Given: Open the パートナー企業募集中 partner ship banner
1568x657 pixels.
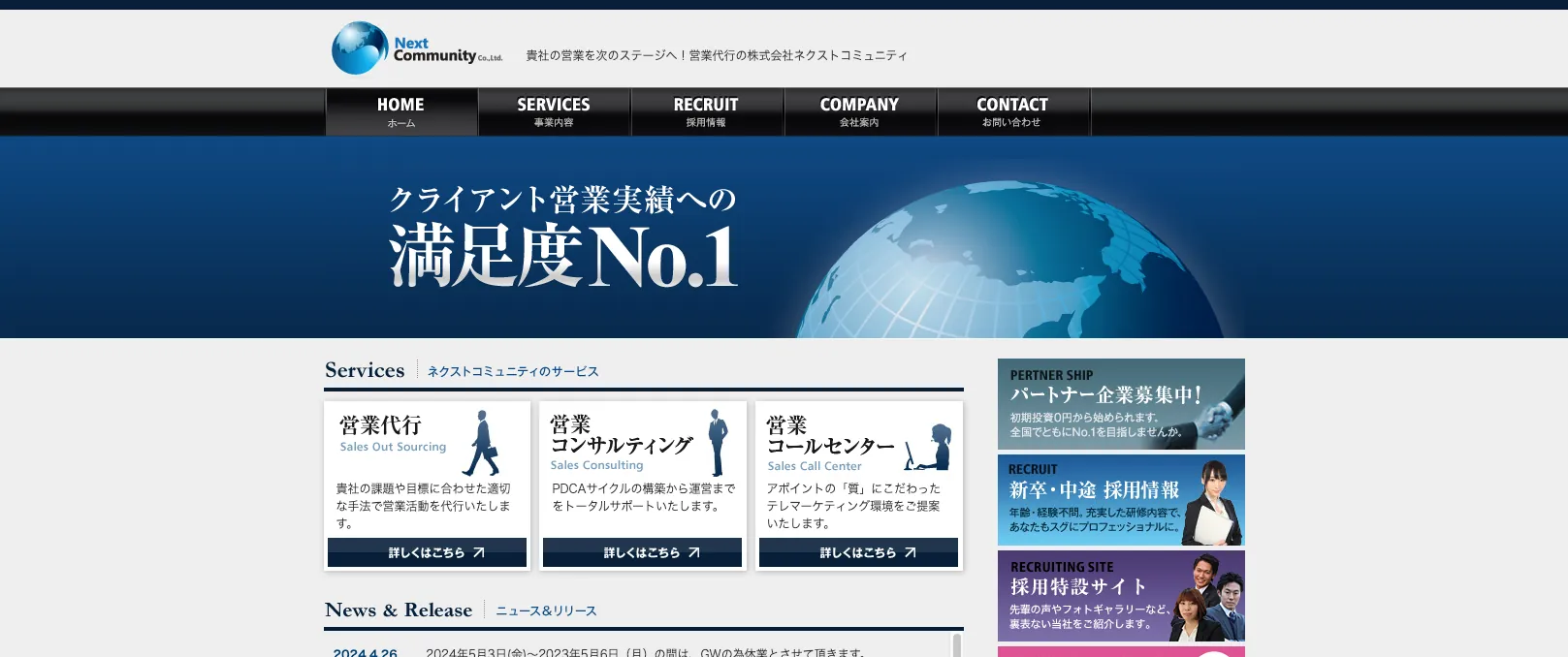Looking at the screenshot, I should tap(1121, 404).
